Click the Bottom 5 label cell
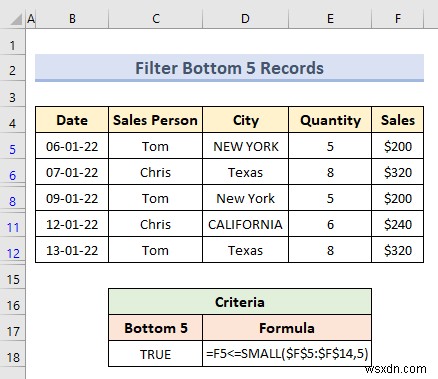This screenshot has height=379, width=438. point(155,328)
